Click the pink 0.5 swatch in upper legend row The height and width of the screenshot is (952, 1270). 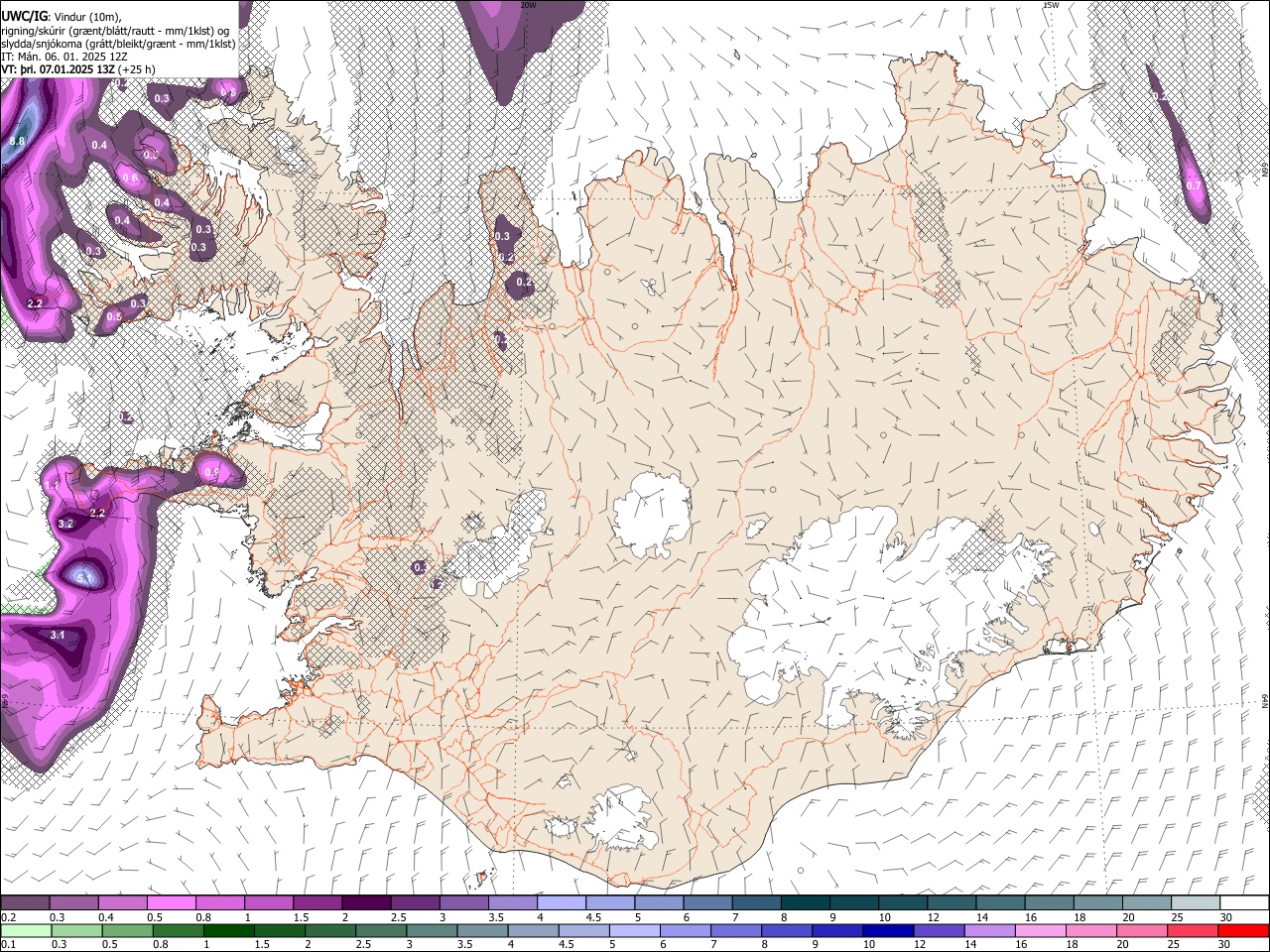(x=171, y=903)
